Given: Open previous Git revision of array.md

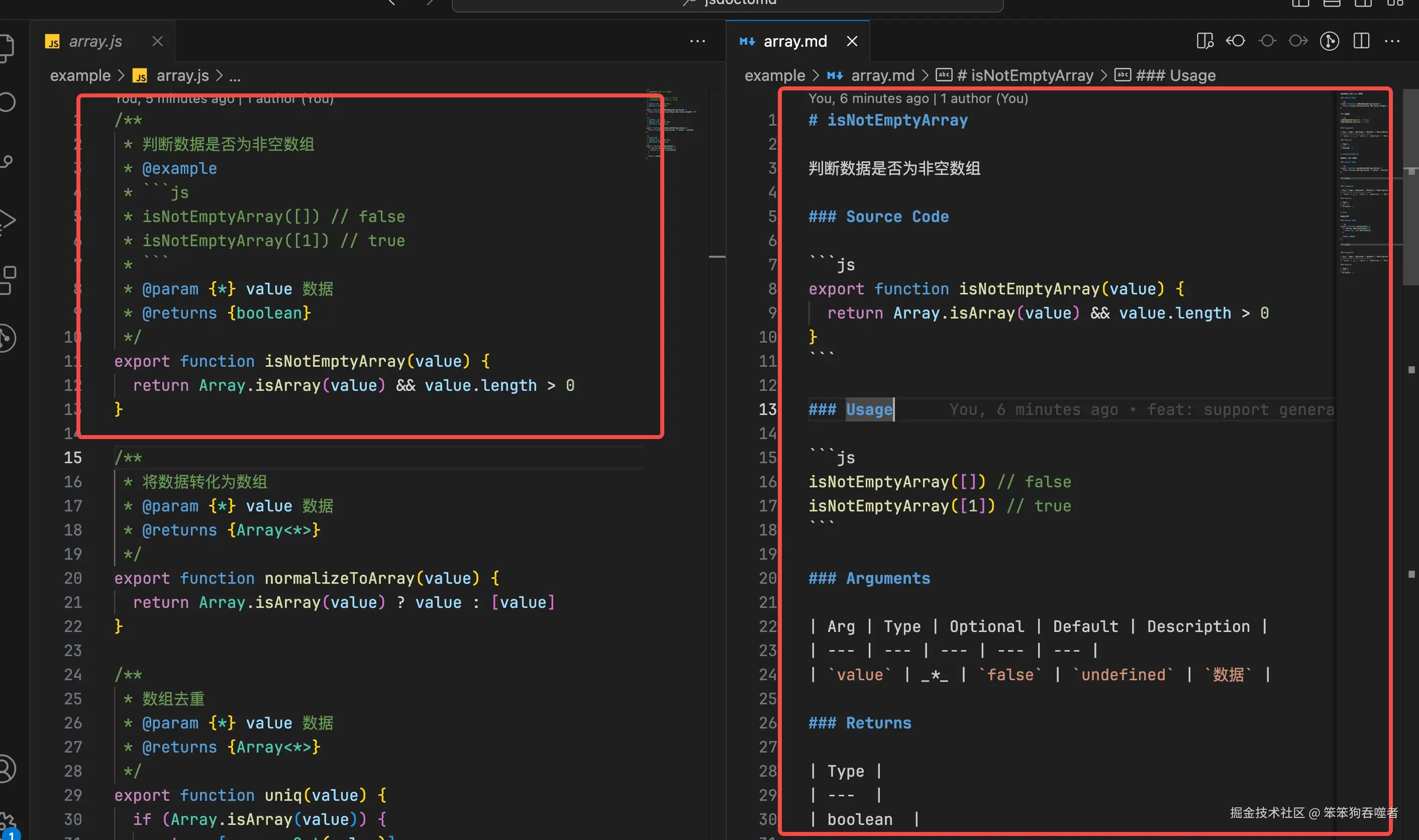Looking at the screenshot, I should pos(1236,41).
